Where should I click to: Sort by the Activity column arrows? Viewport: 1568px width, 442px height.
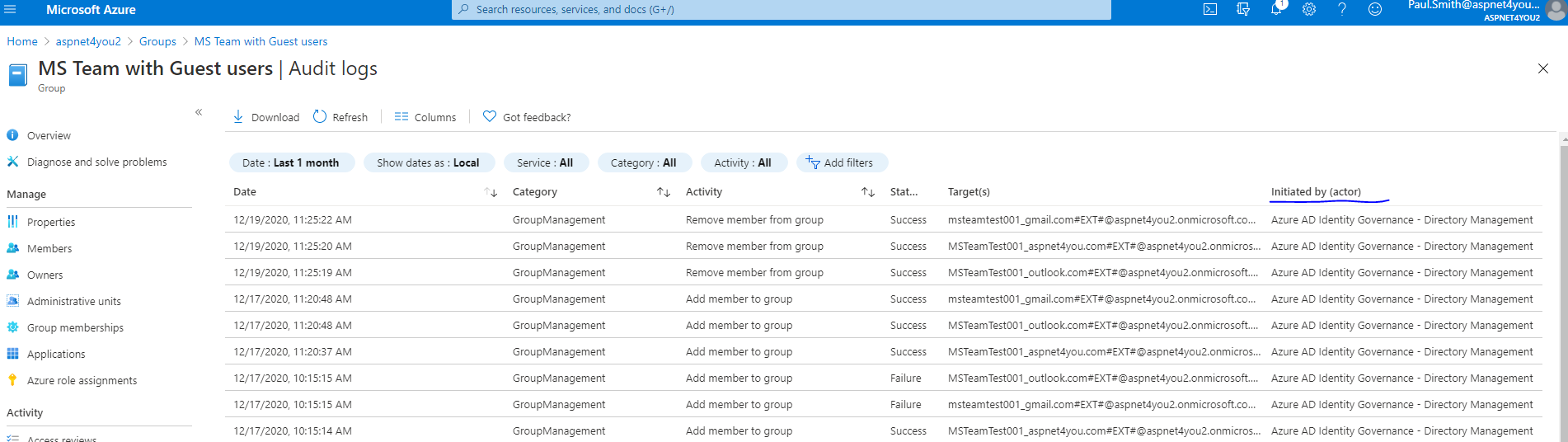[x=868, y=192]
